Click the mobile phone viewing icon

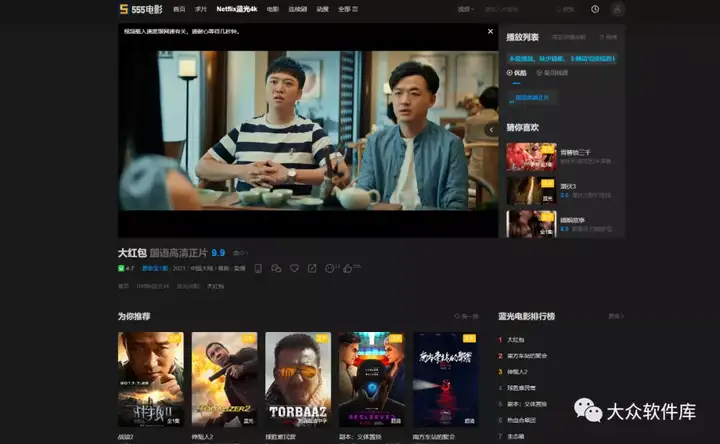[258, 269]
